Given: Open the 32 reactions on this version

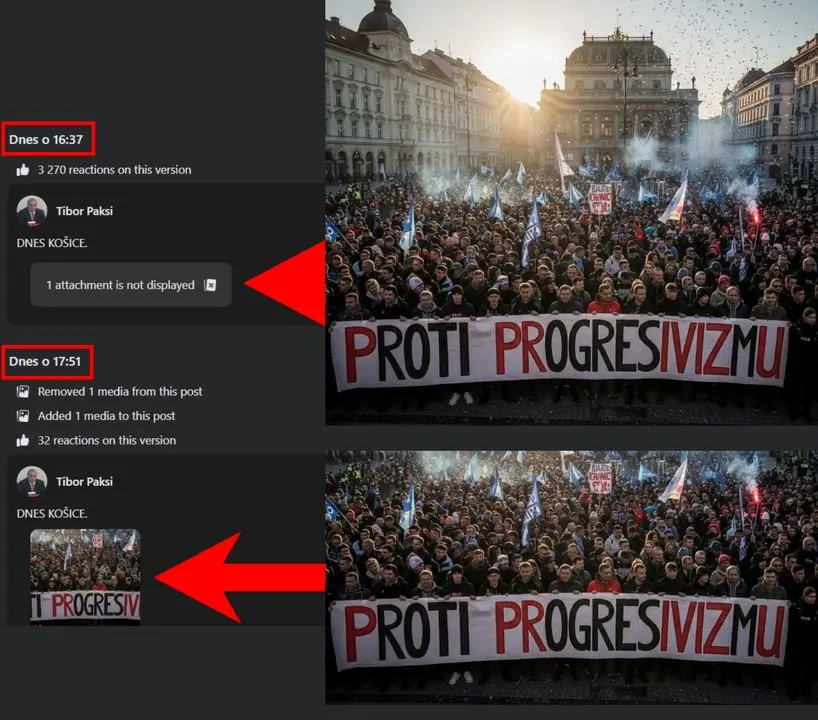Looking at the screenshot, I should pyautogui.click(x=106, y=440).
